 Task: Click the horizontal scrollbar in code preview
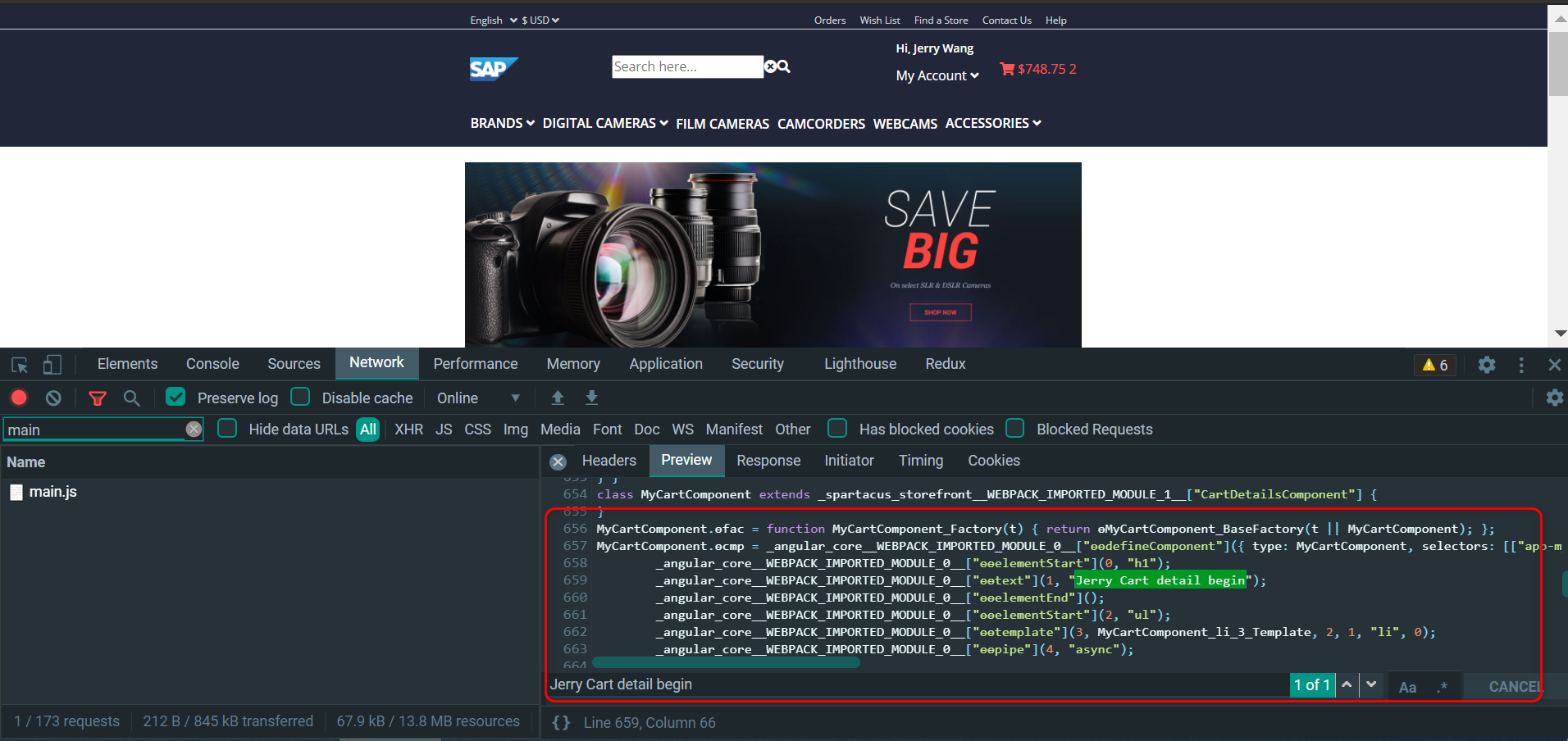pos(726,662)
